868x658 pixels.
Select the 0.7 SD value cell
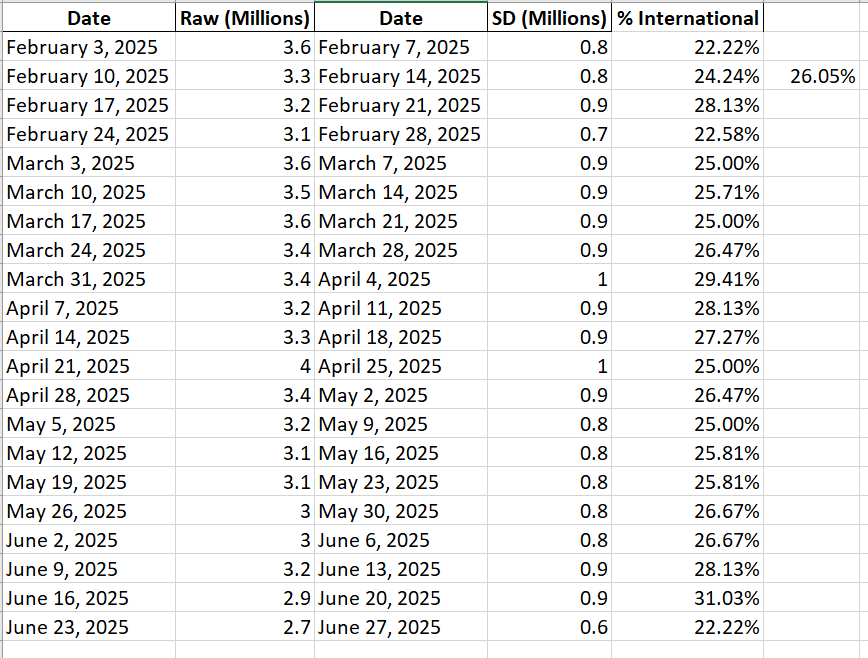pyautogui.click(x=549, y=134)
